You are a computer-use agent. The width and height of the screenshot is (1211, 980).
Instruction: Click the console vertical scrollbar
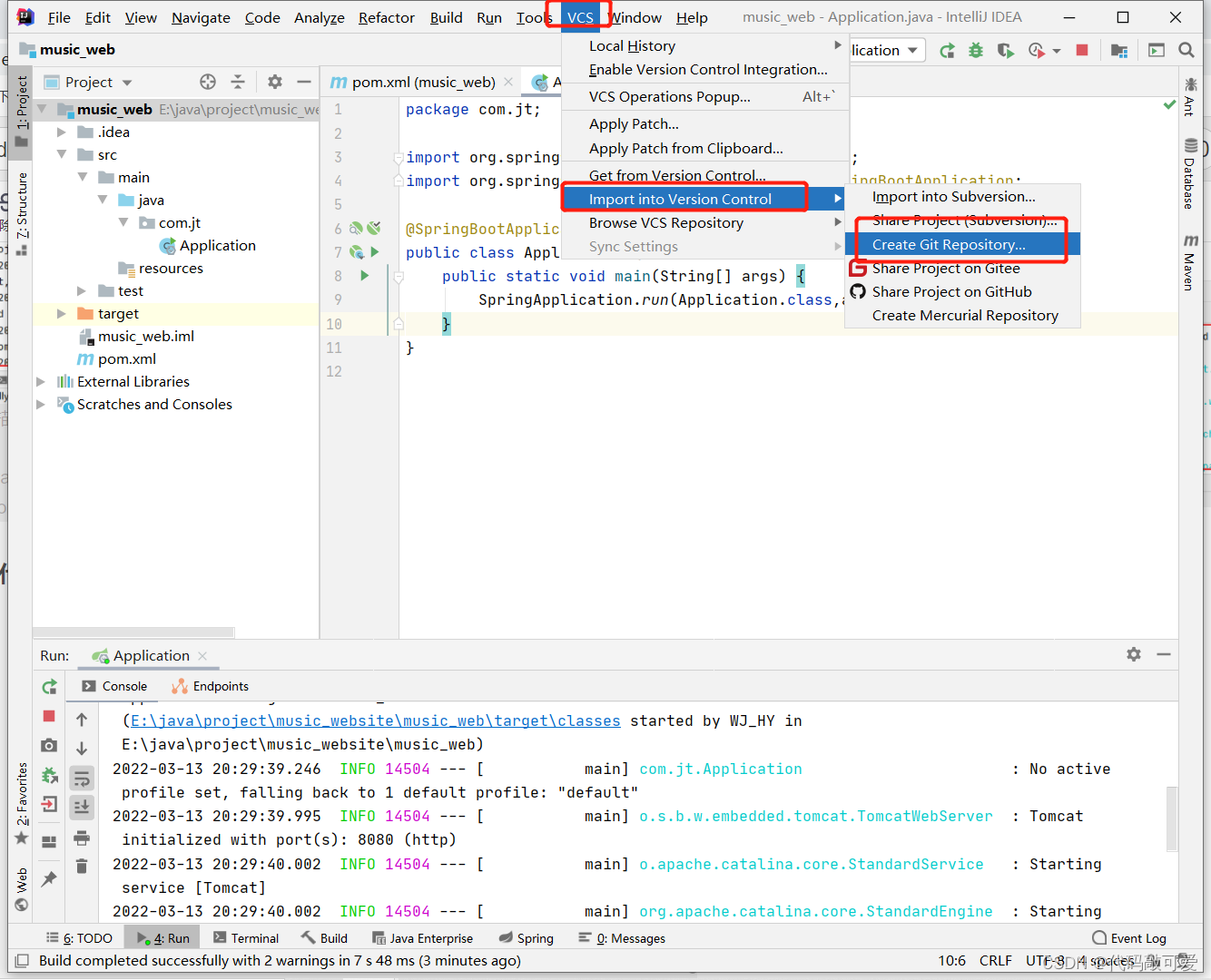coord(1172,818)
